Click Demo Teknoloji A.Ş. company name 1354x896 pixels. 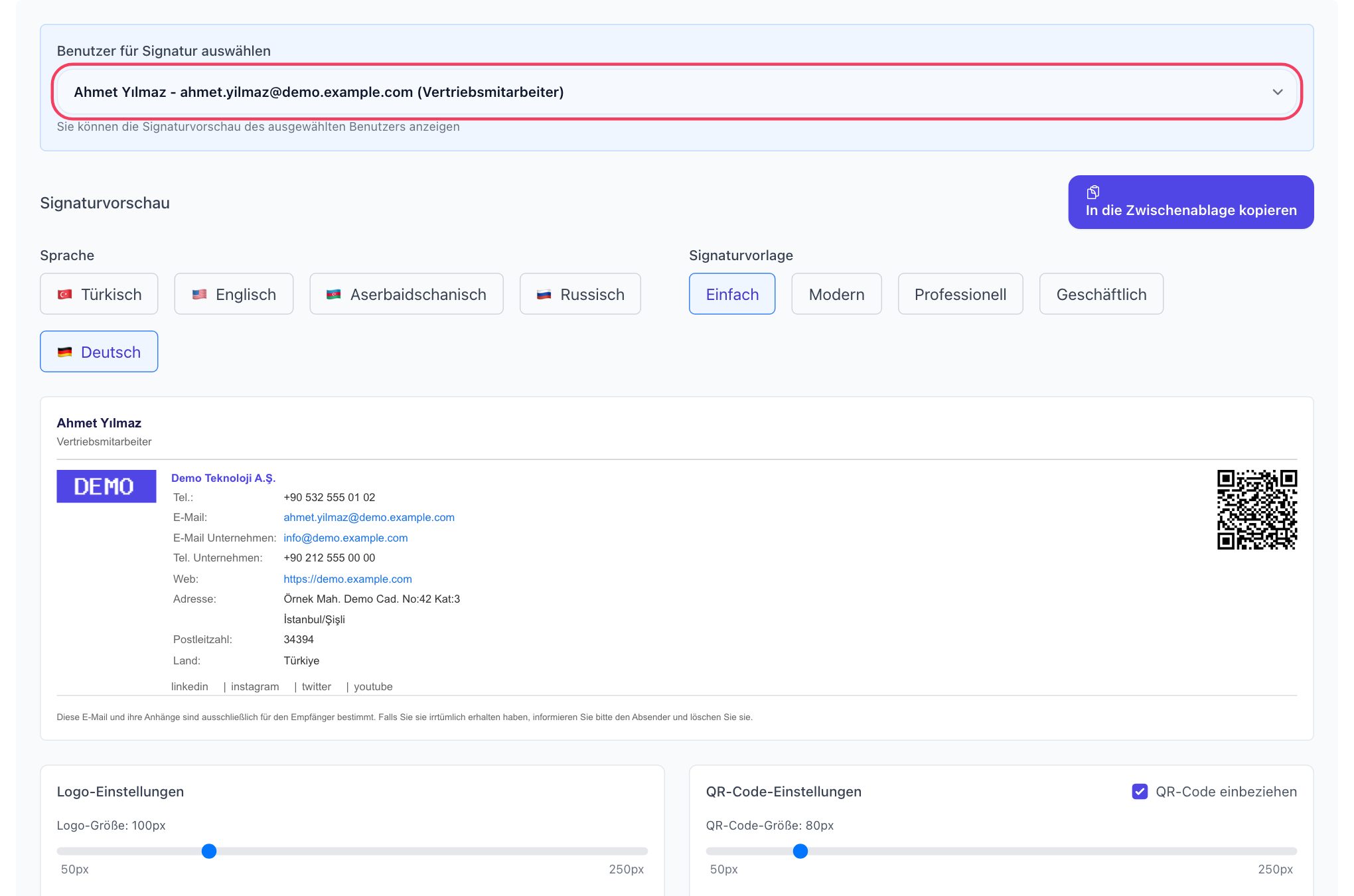pyautogui.click(x=223, y=478)
